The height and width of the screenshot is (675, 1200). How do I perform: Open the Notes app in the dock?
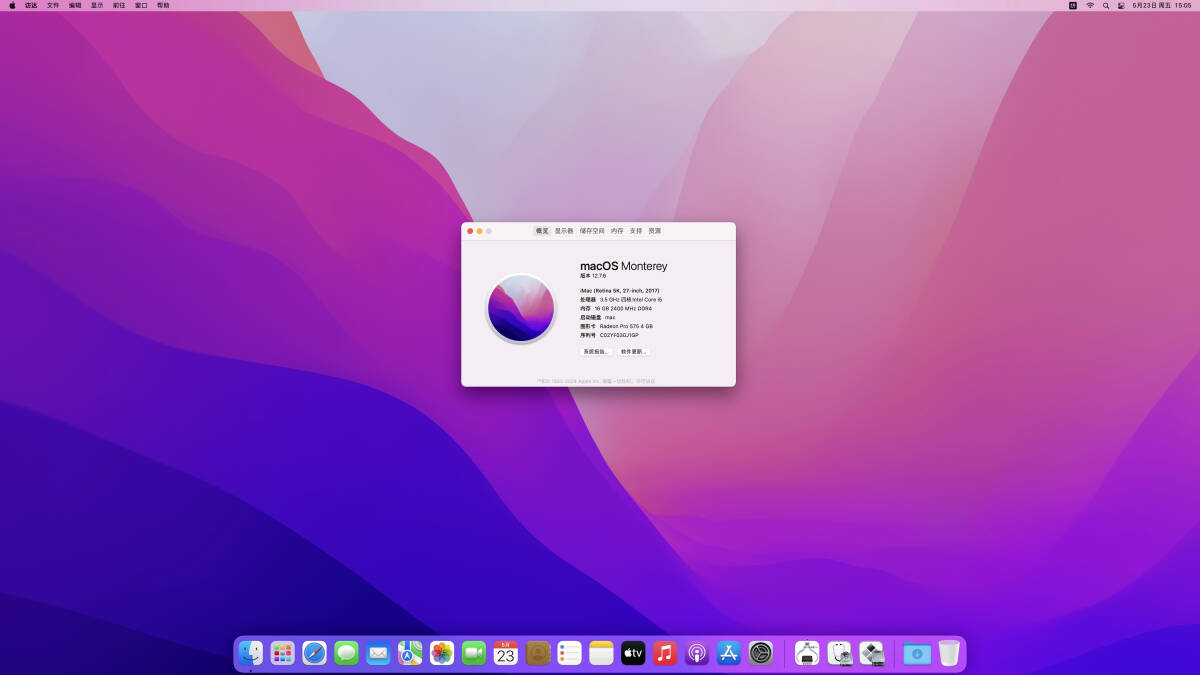pyautogui.click(x=601, y=653)
